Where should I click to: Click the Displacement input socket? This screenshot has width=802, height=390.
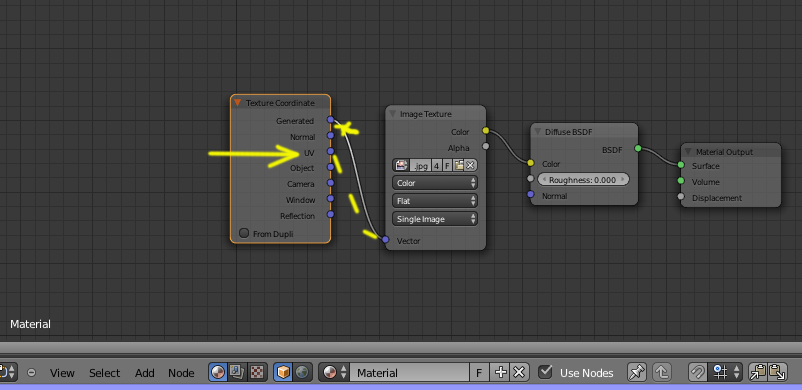tap(681, 197)
